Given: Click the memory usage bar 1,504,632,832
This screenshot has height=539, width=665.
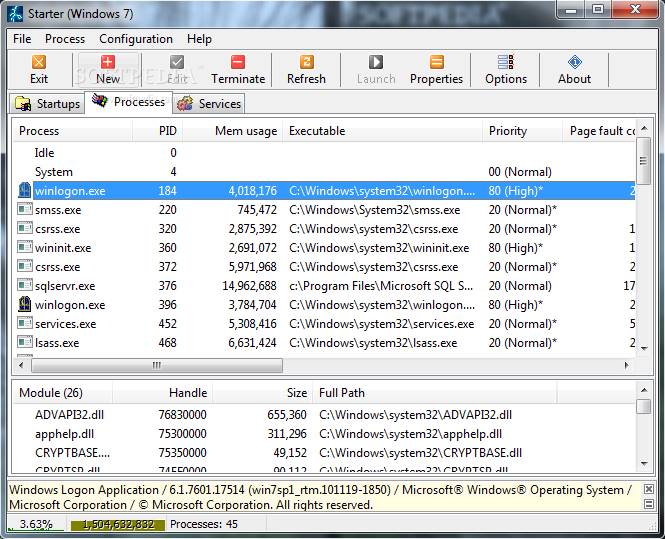Looking at the screenshot, I should click(x=118, y=525).
